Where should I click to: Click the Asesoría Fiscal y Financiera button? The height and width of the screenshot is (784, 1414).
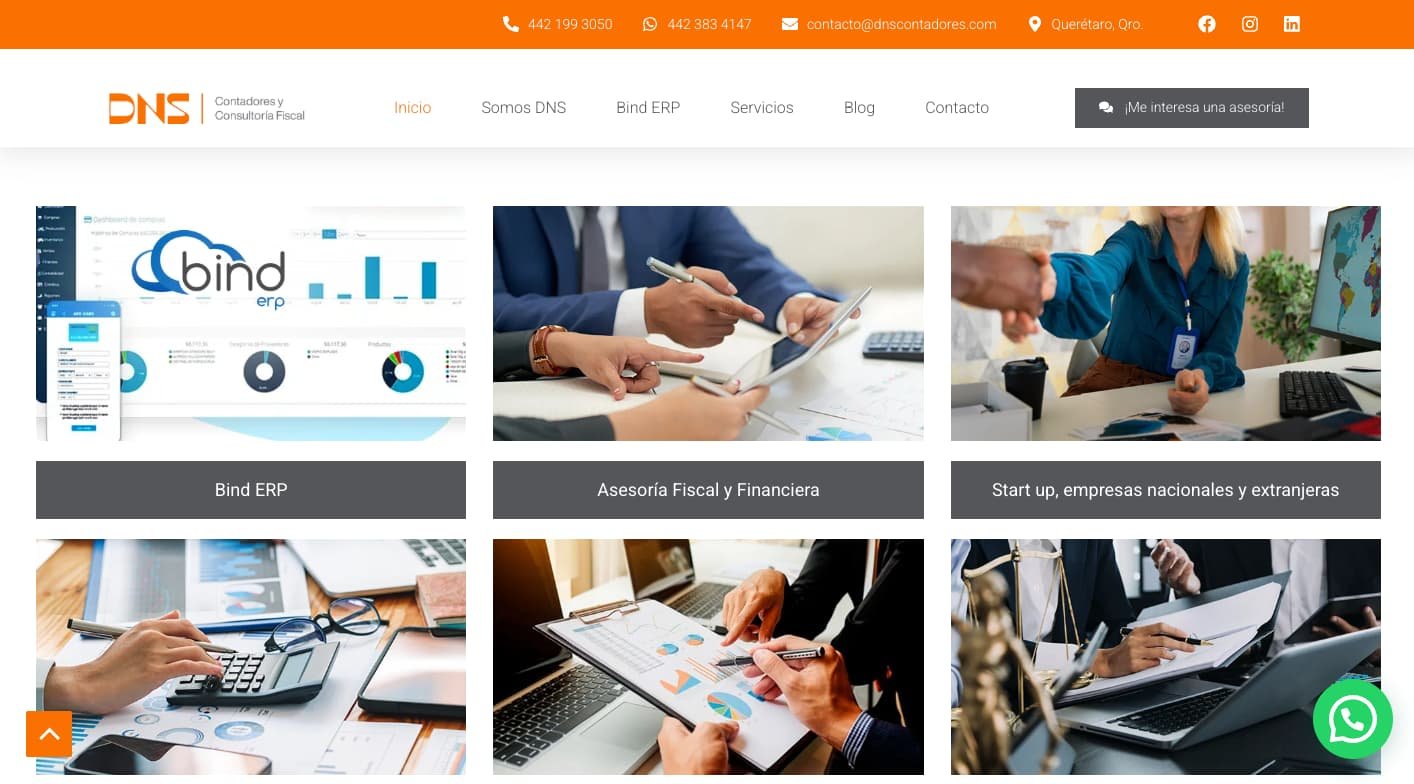pos(708,490)
